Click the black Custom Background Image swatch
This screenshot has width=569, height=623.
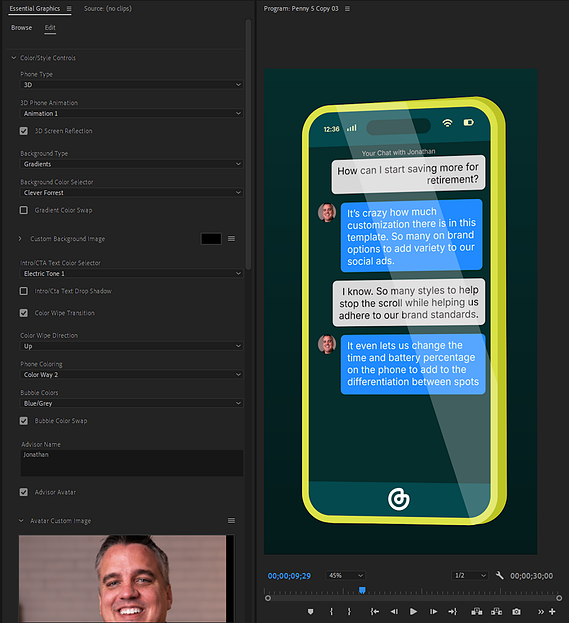click(211, 238)
